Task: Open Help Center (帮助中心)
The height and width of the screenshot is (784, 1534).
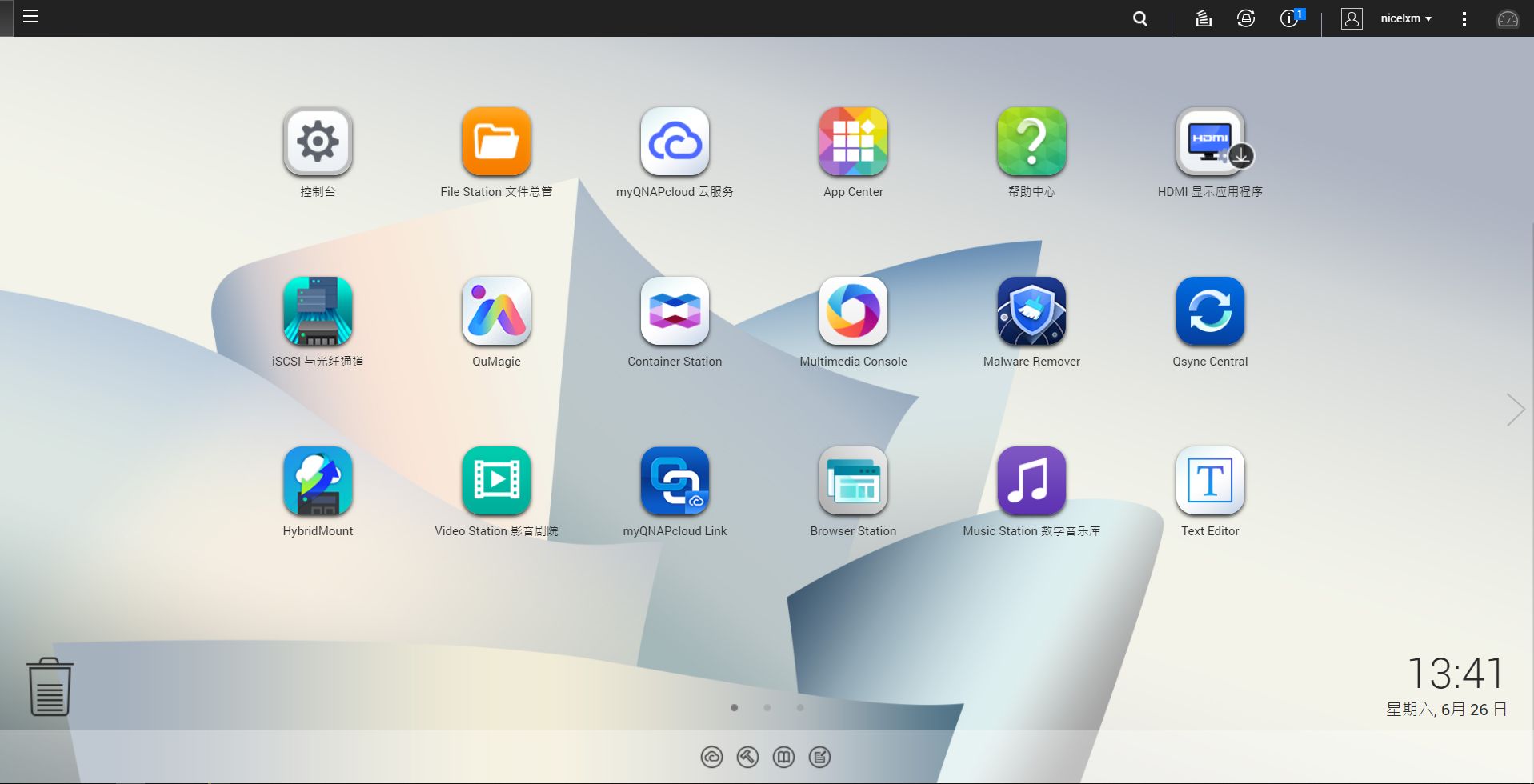Action: coord(1031,142)
